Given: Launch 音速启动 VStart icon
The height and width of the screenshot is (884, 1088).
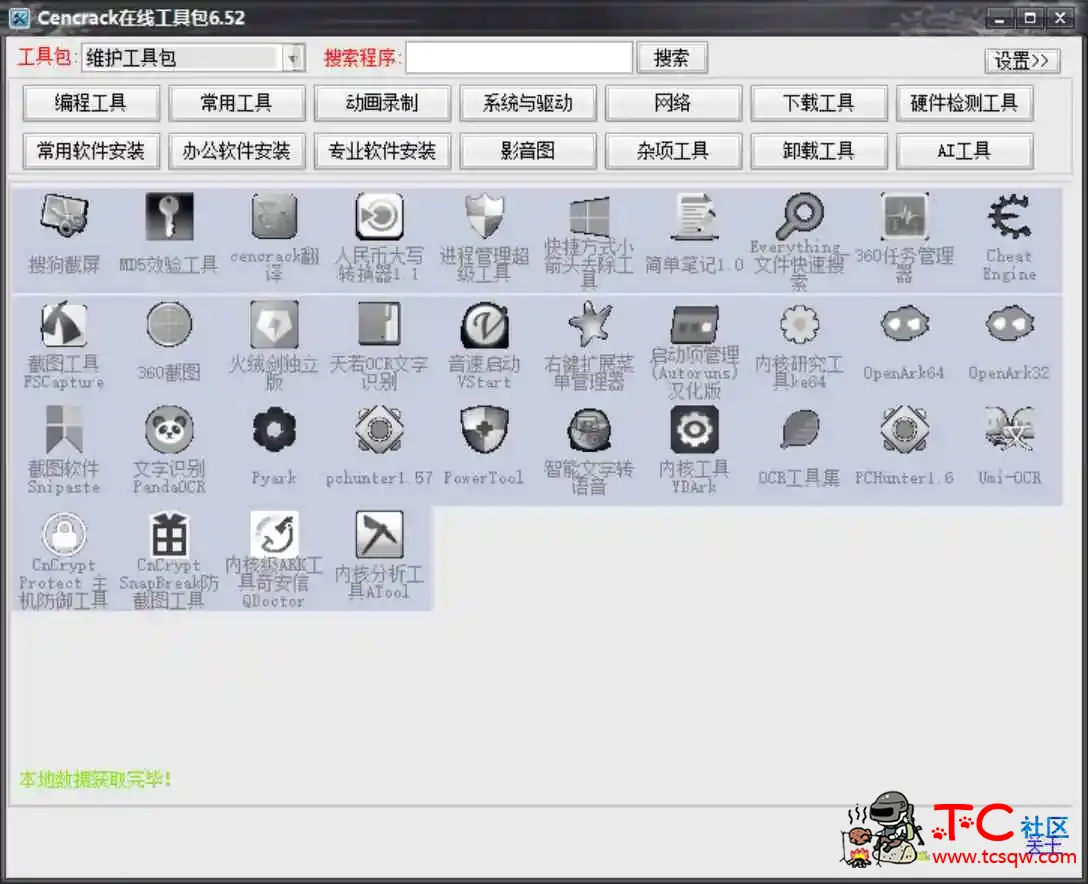Looking at the screenshot, I should [484, 324].
